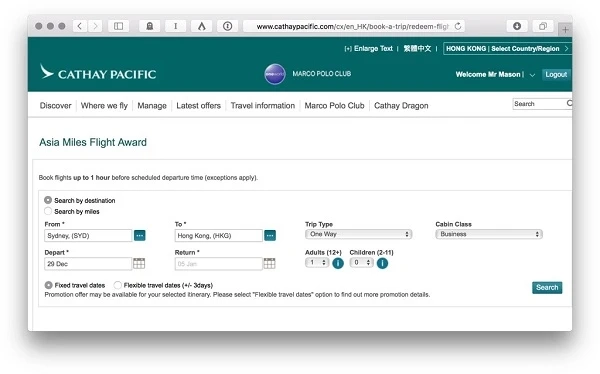This screenshot has height=374, width=600.
Task: Open the Discover menu
Action: click(x=55, y=106)
